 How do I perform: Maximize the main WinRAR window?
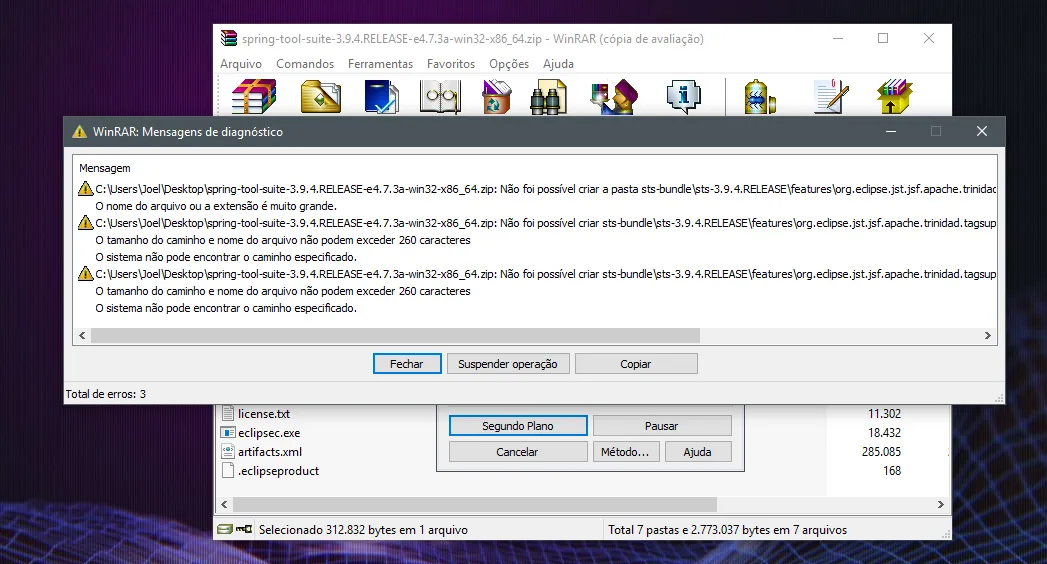(x=883, y=39)
